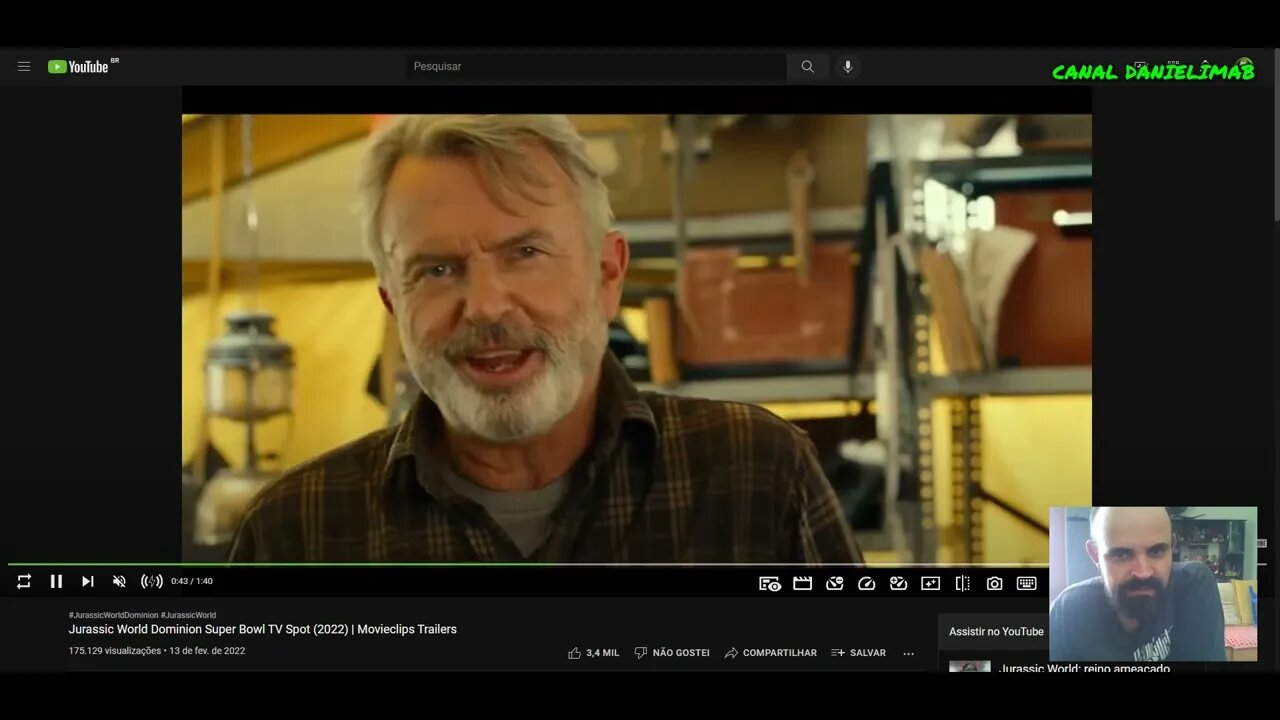This screenshot has height=720, width=1280.
Task: Like the video showing 3,4 MIL
Action: [593, 653]
